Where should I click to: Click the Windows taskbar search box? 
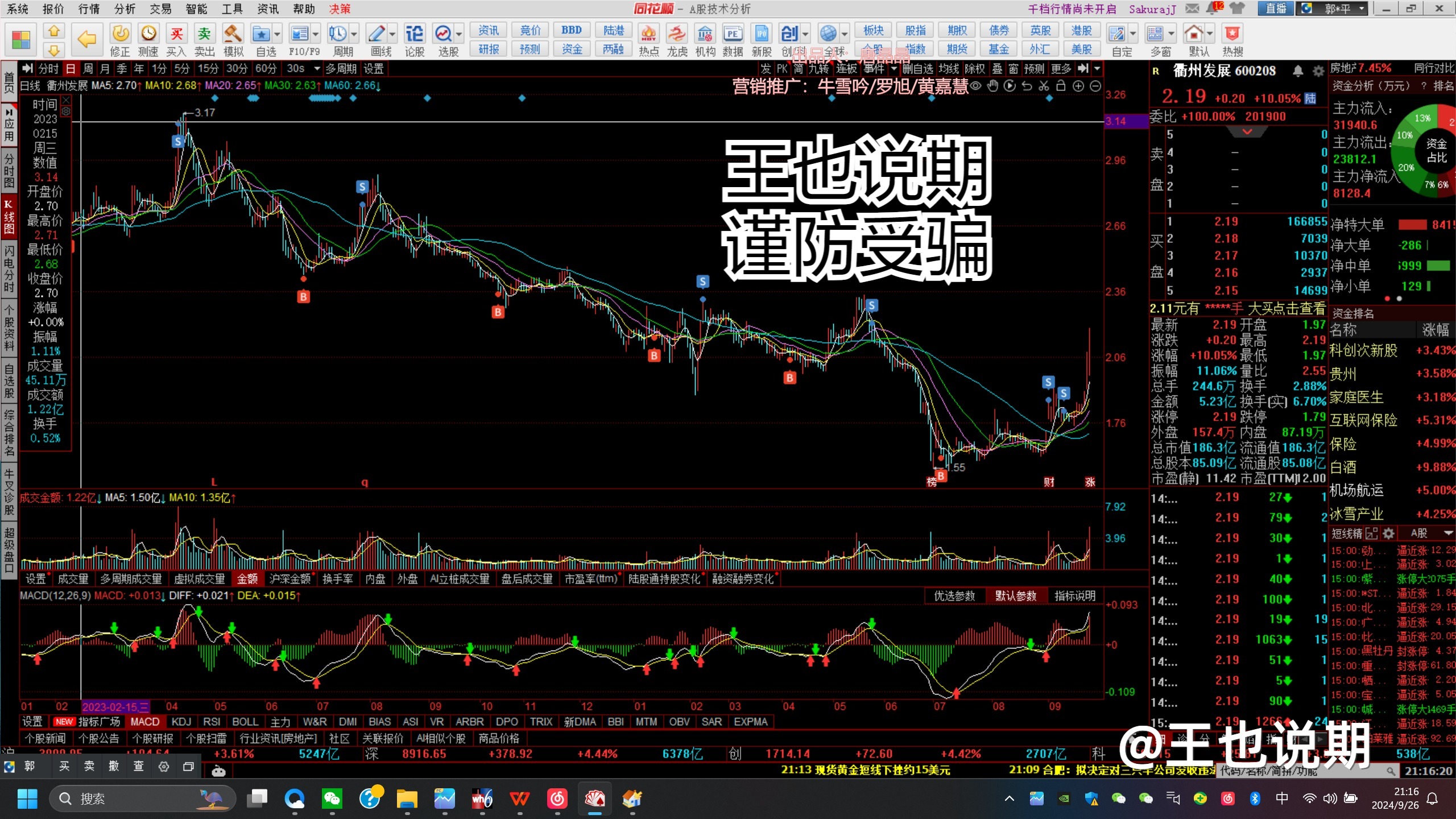coord(142,799)
